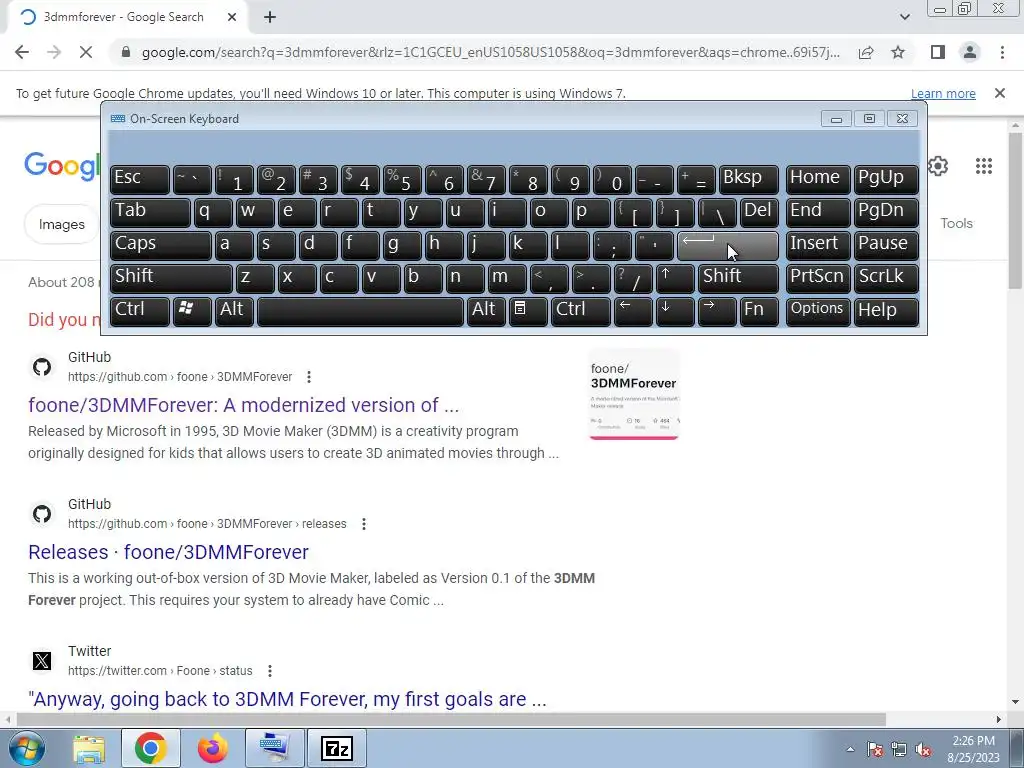1024x768 pixels.
Task: Stop loading the page with the X button
Action: 86,52
